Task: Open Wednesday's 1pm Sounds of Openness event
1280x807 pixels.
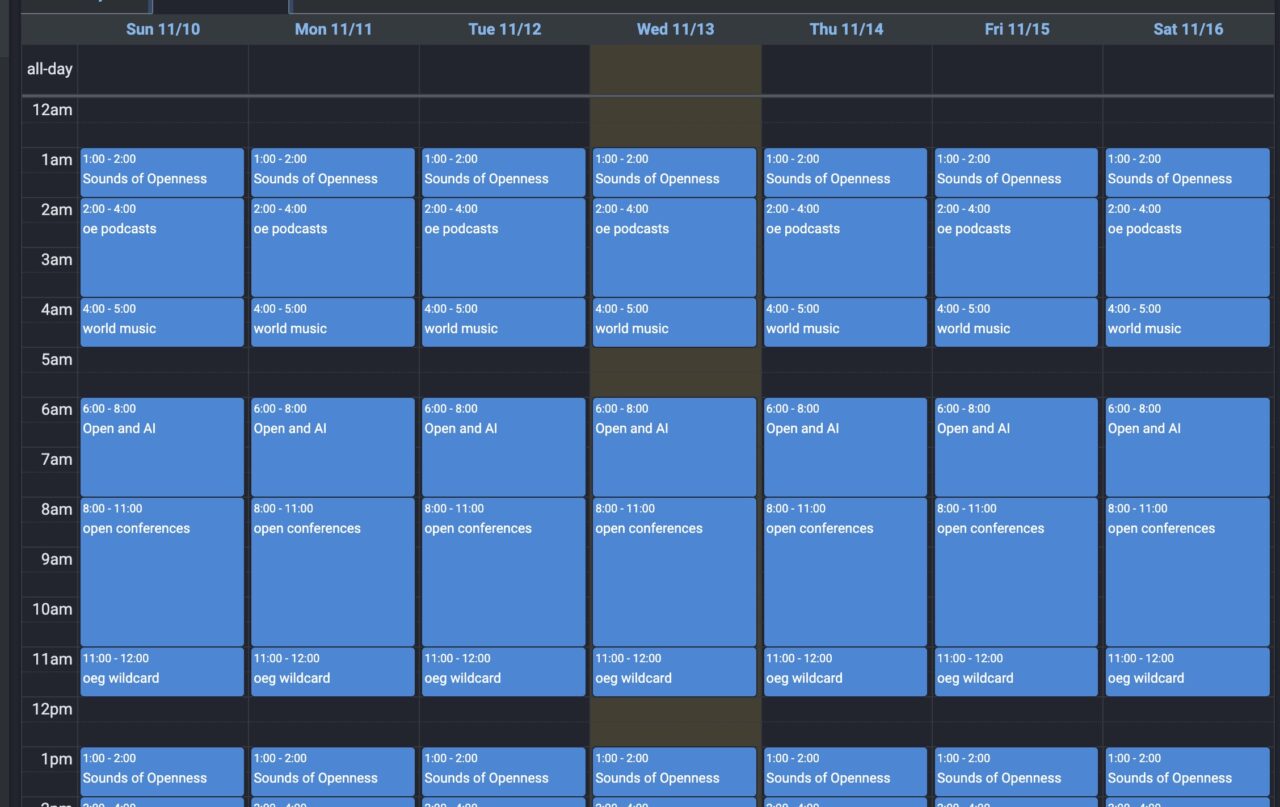Action: pyautogui.click(x=675, y=772)
